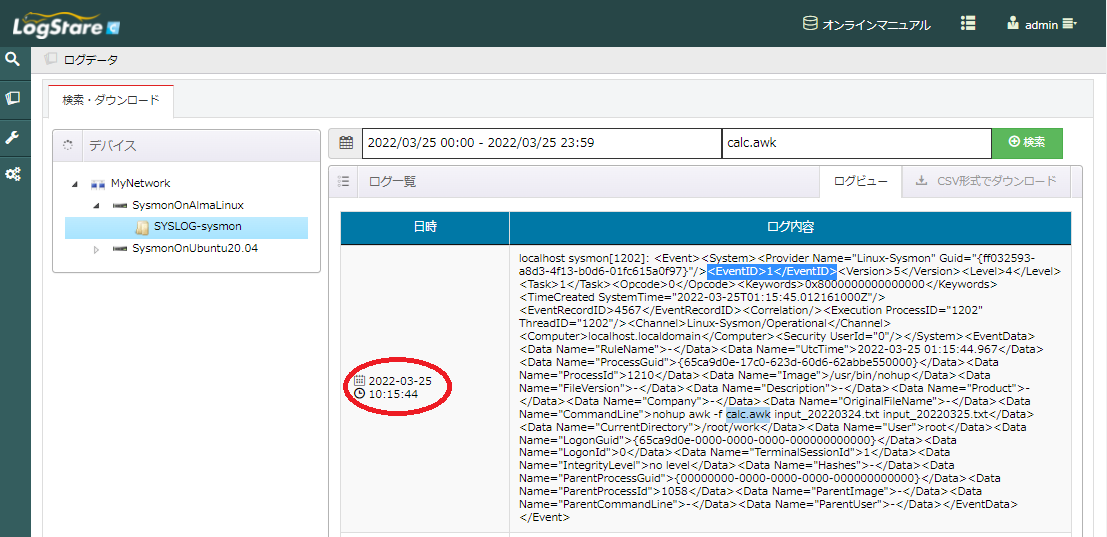Click the ログ一覧 heading text

pyautogui.click(x=393, y=181)
